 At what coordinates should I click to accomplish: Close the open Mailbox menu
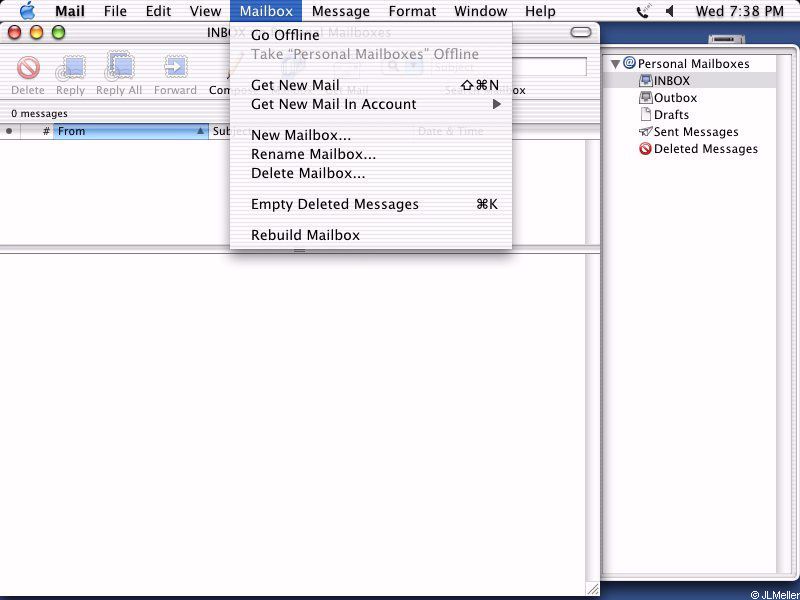(x=266, y=11)
